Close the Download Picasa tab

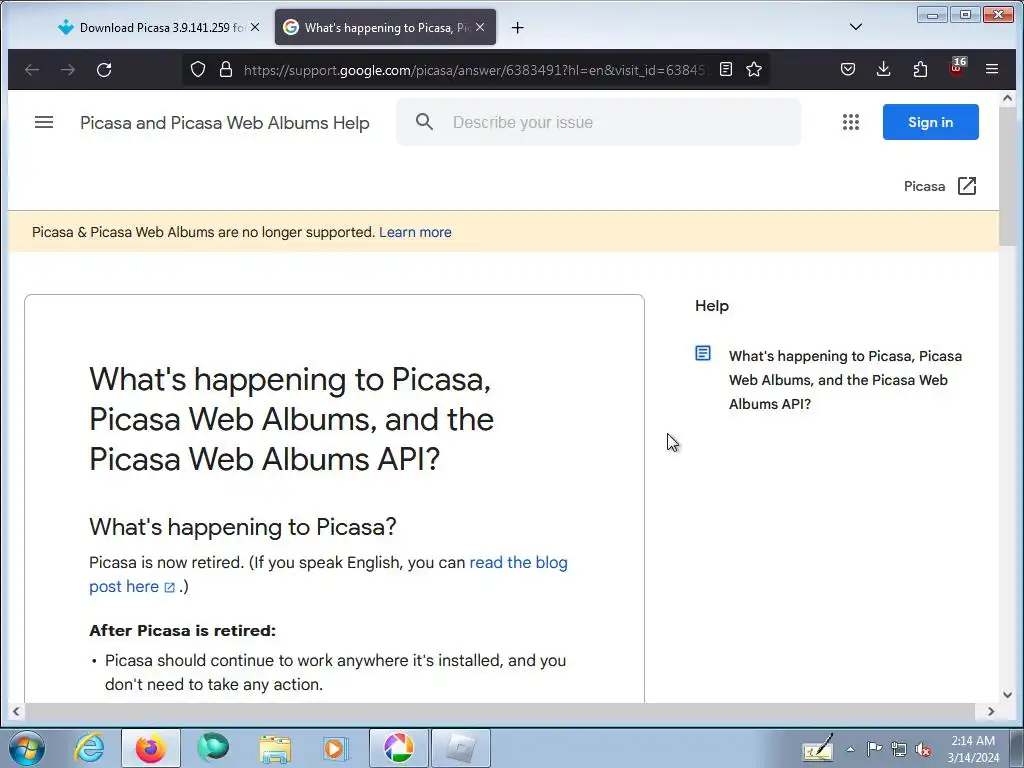[x=255, y=27]
